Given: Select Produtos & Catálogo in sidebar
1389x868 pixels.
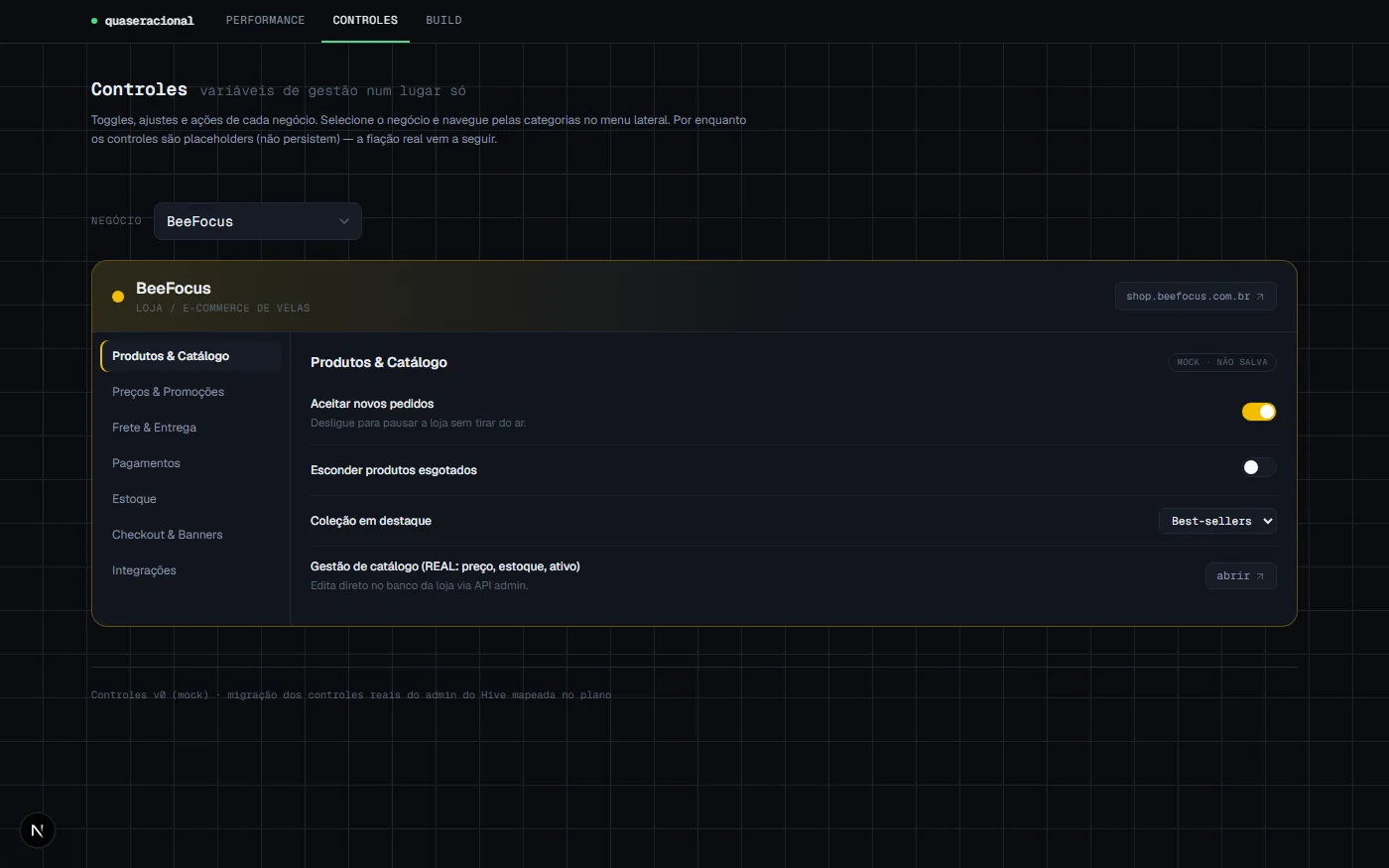Looking at the screenshot, I should coord(190,356).
